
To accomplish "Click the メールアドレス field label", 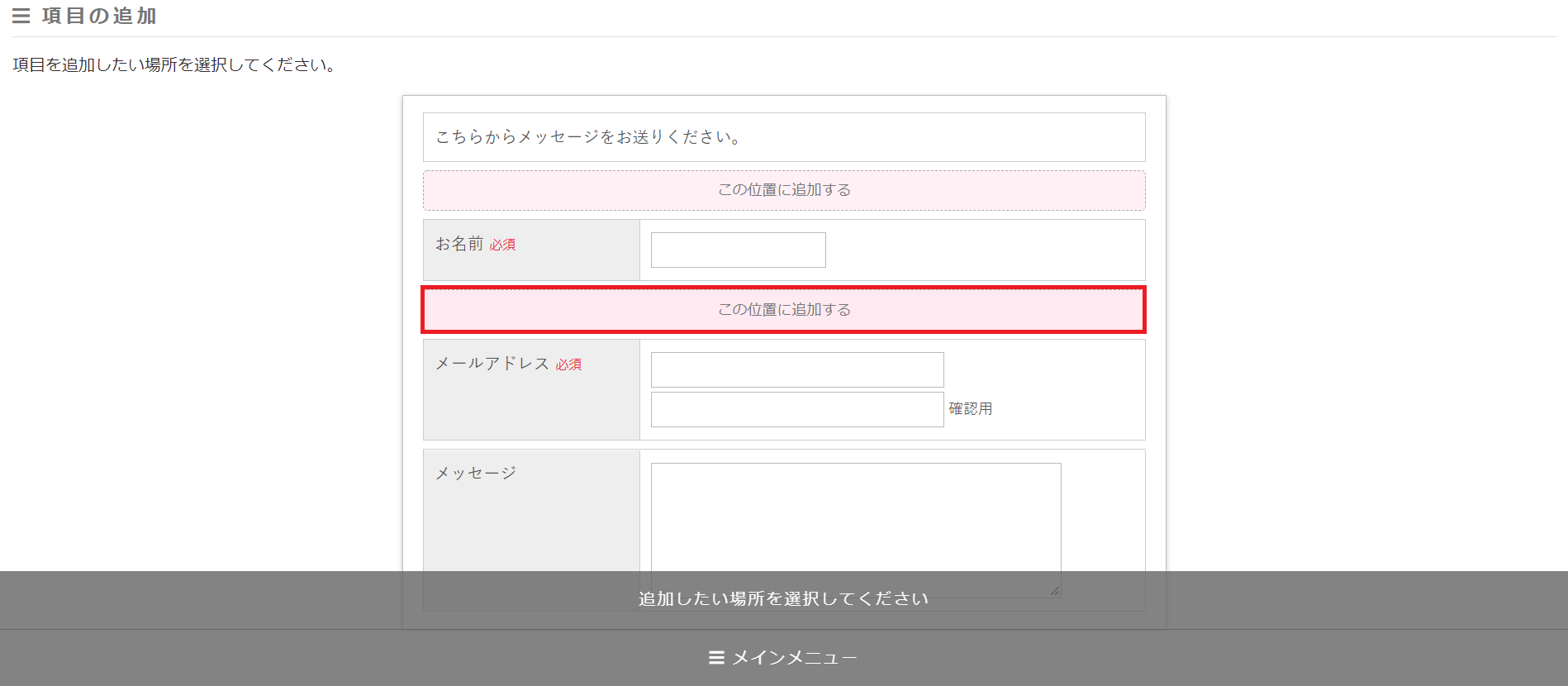I will pyautogui.click(x=492, y=364).
